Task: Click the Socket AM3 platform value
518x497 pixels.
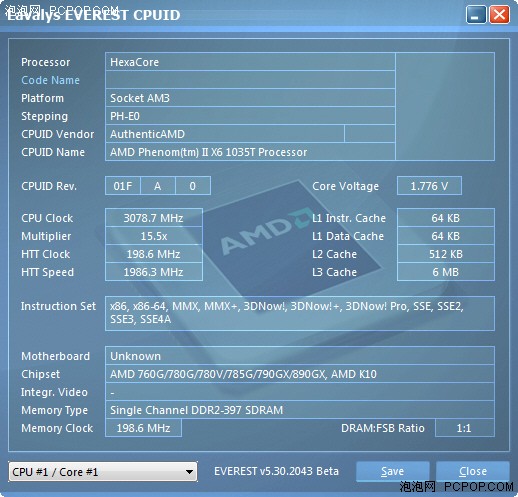Action: (250, 98)
